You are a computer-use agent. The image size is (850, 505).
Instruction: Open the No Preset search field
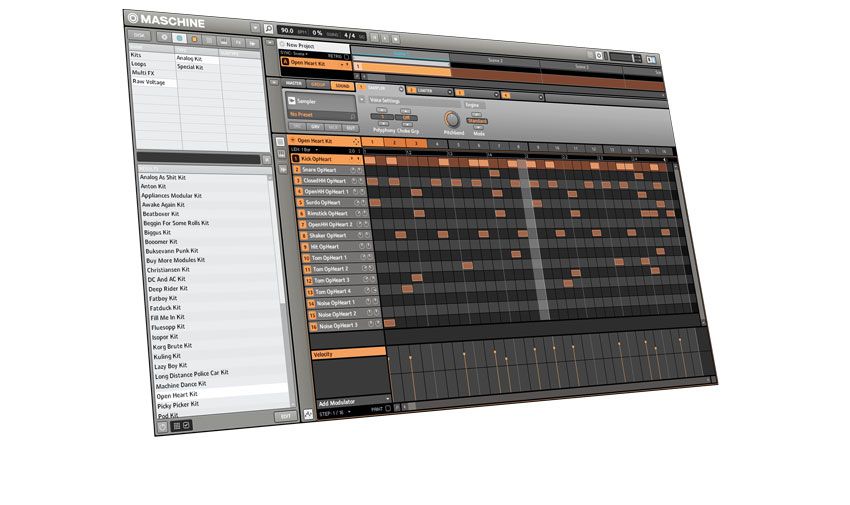321,115
